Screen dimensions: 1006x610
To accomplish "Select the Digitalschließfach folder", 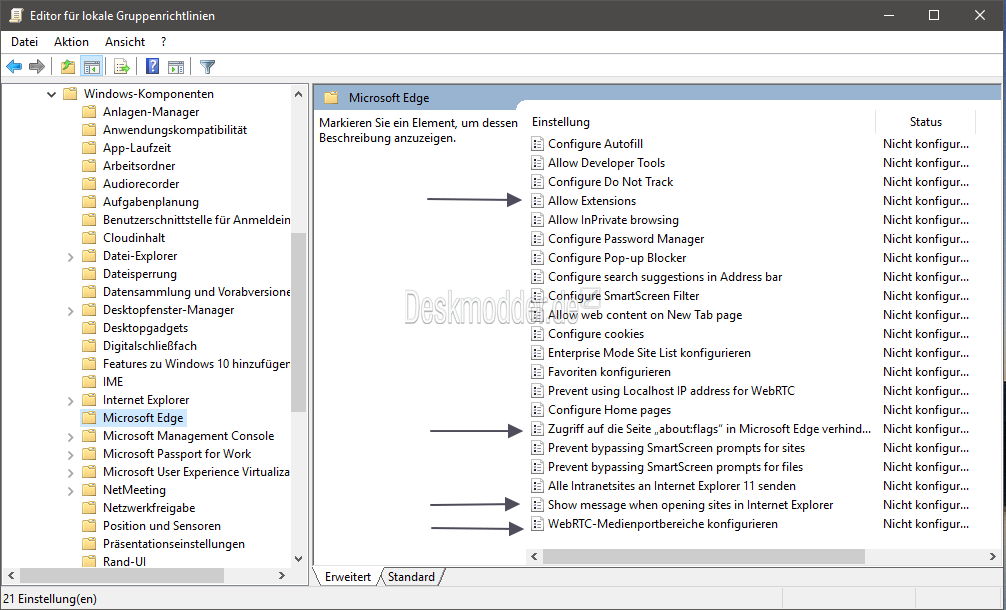I will coord(149,346).
